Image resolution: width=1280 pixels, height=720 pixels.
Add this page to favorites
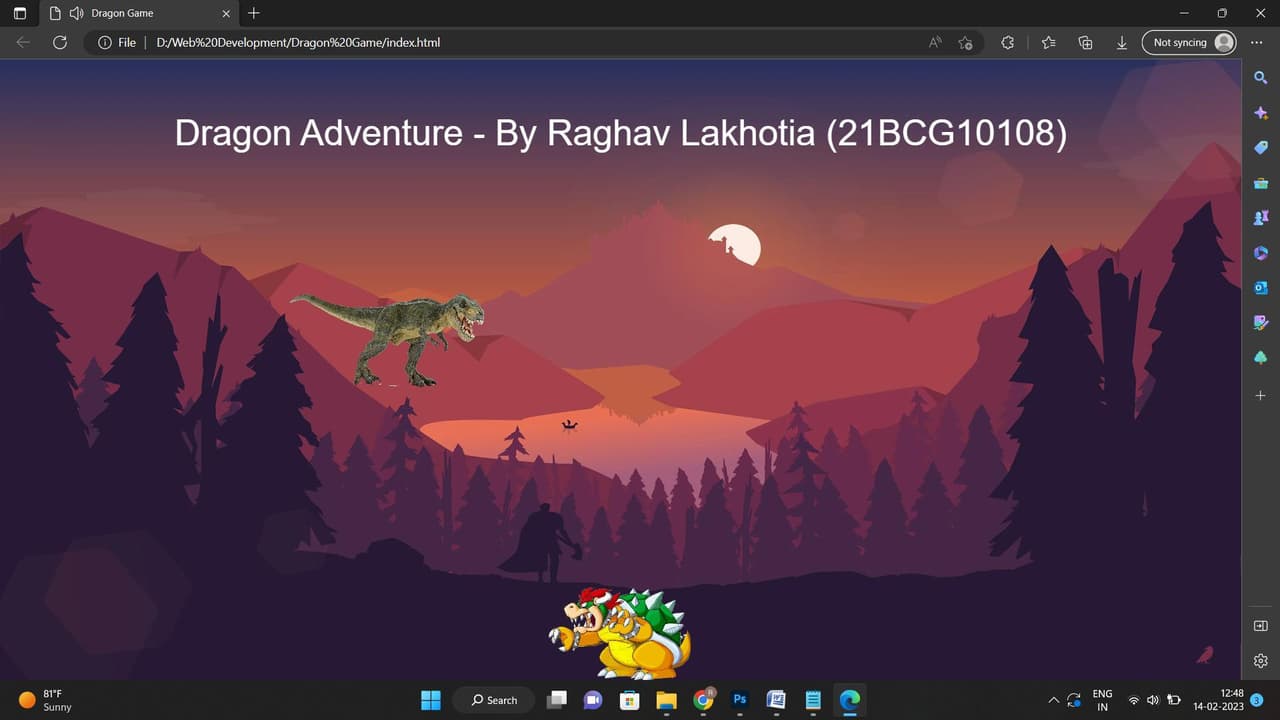coord(965,43)
